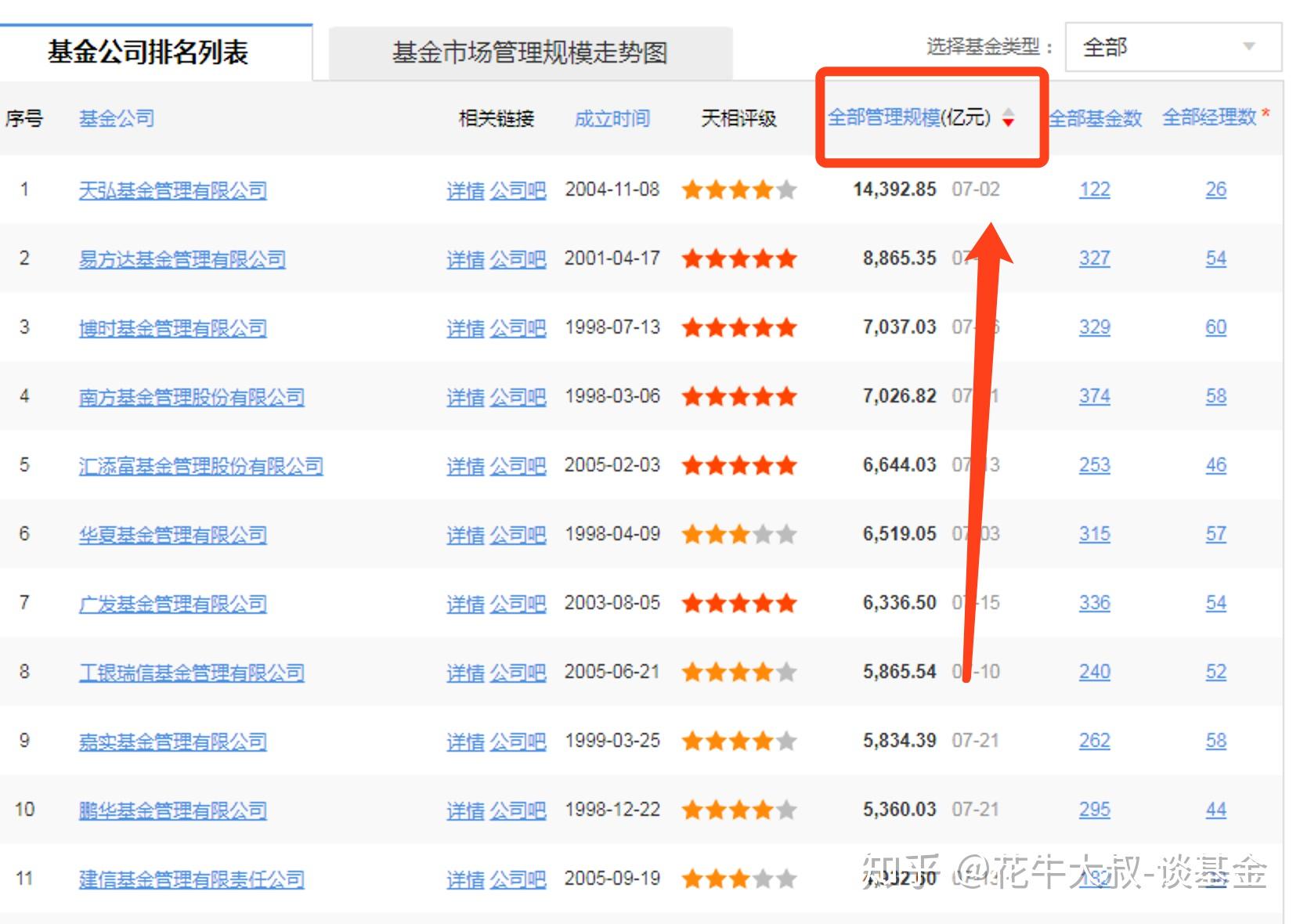Open 广发基金管理有限公司 company page
Viewport: 1300px width, 924px height.
pyautogui.click(x=173, y=604)
